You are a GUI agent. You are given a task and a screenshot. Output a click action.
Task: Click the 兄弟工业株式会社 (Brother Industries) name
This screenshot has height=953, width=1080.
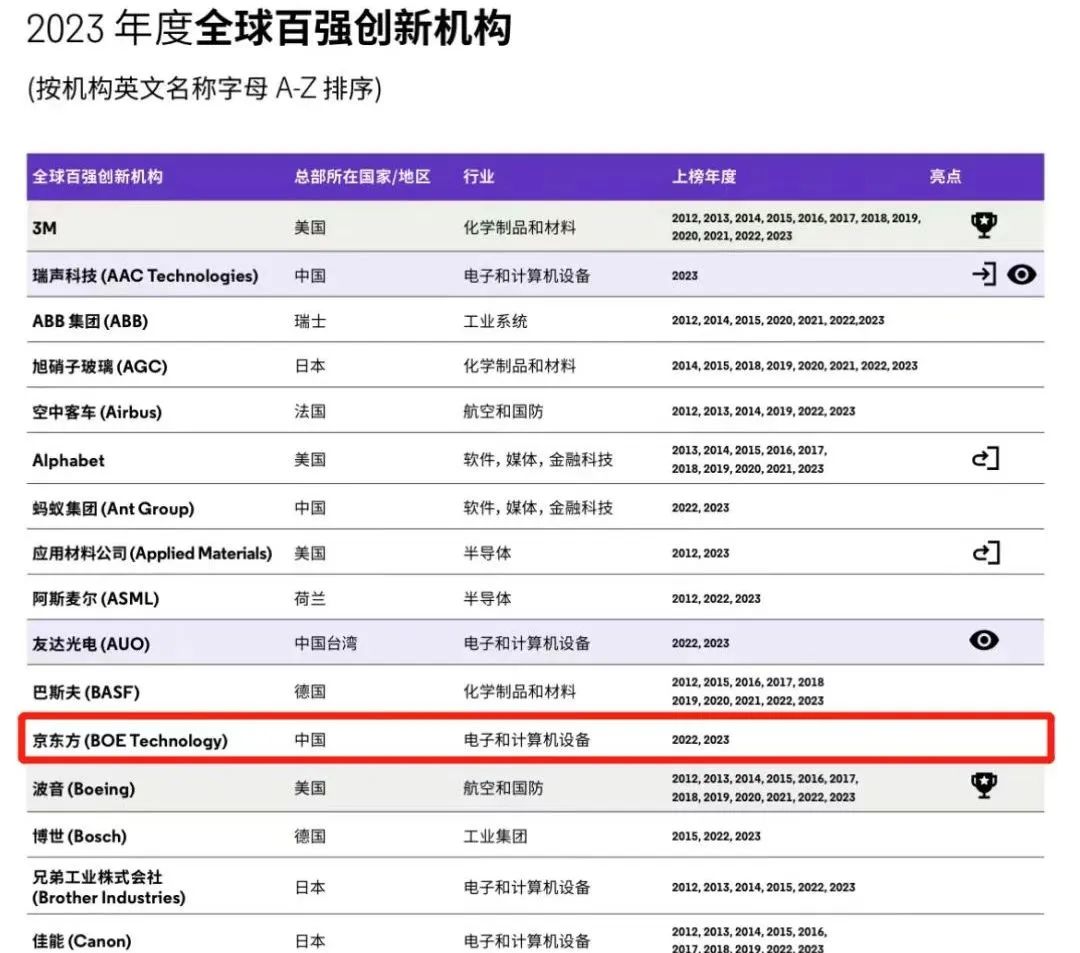tap(109, 887)
